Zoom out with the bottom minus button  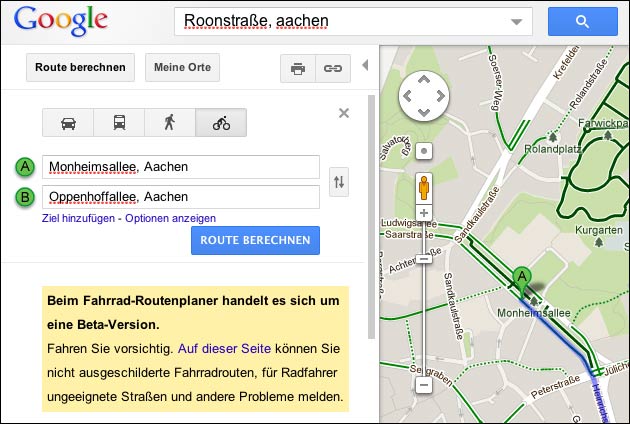tap(424, 385)
